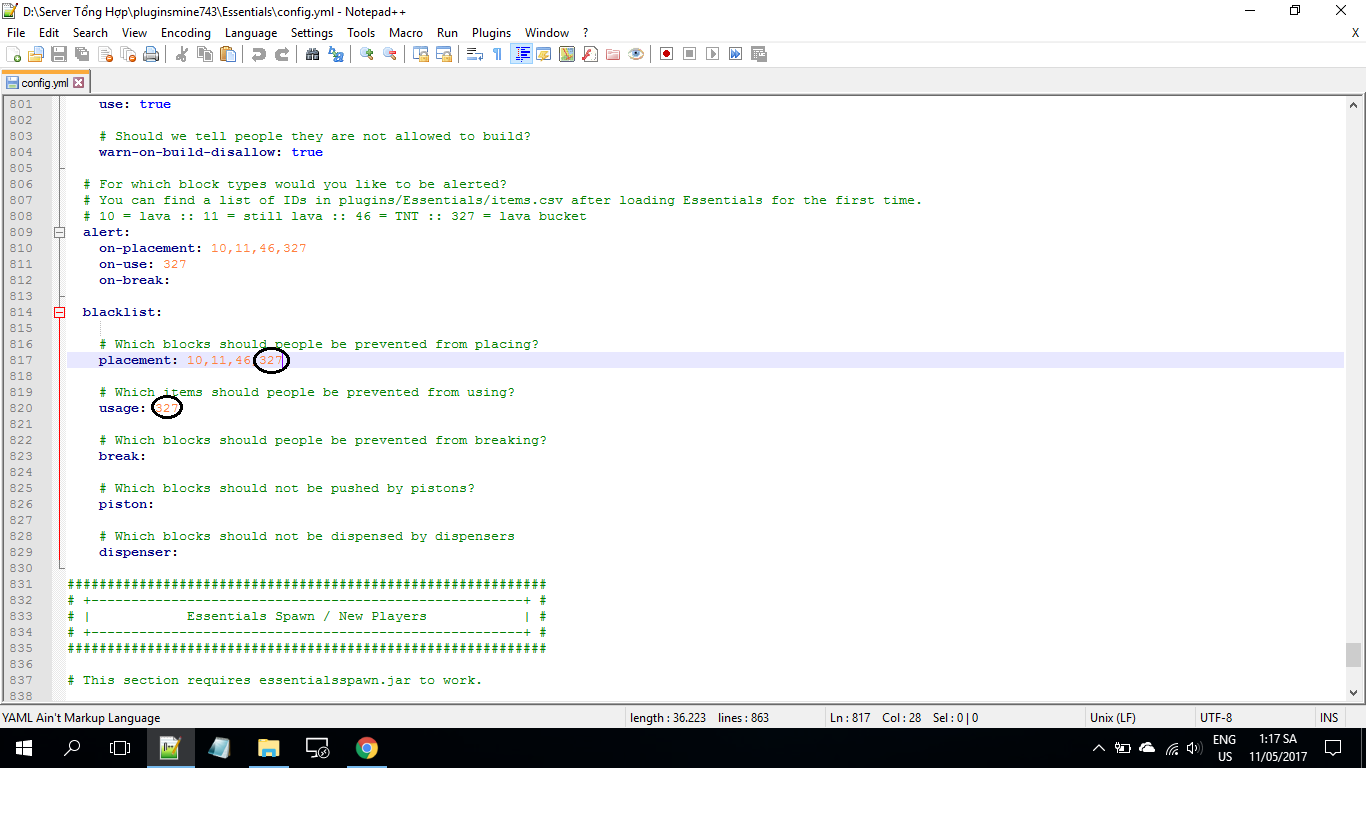
Task: Disable the Show Indent Guide button
Action: (x=521, y=54)
